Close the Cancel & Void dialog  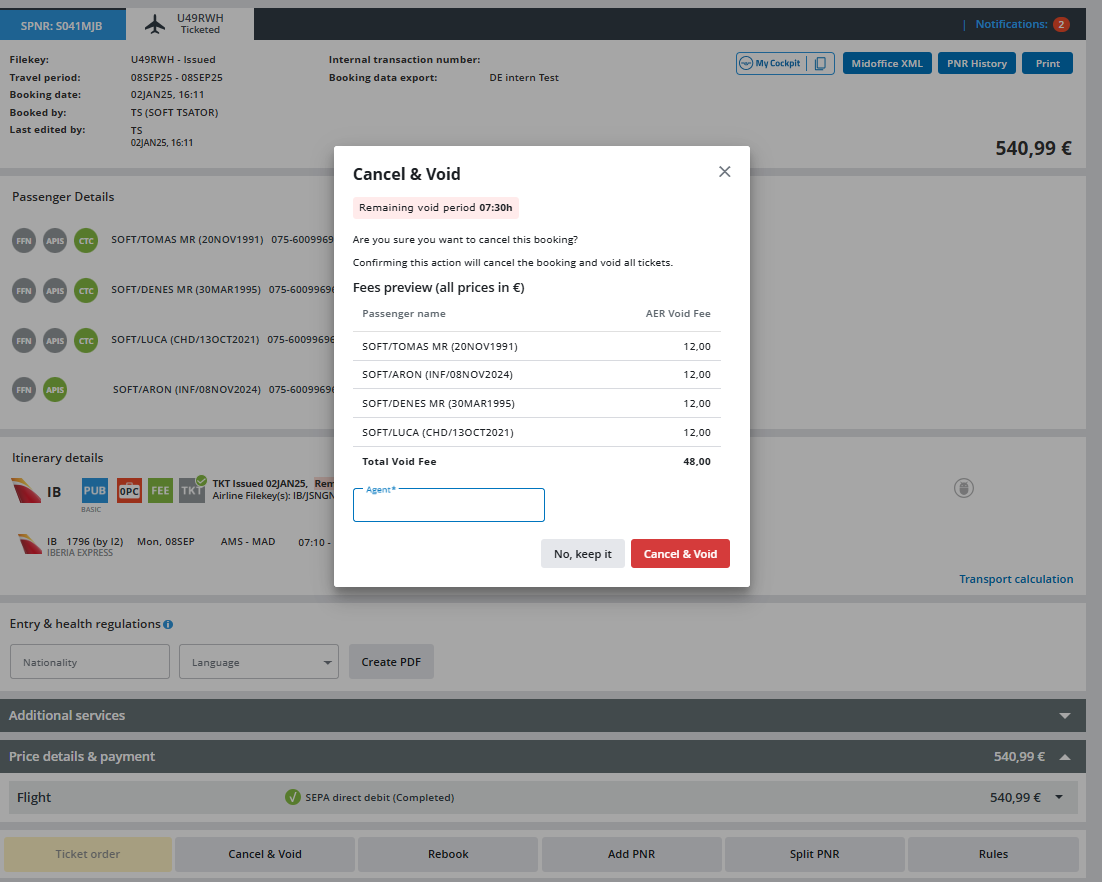725,172
